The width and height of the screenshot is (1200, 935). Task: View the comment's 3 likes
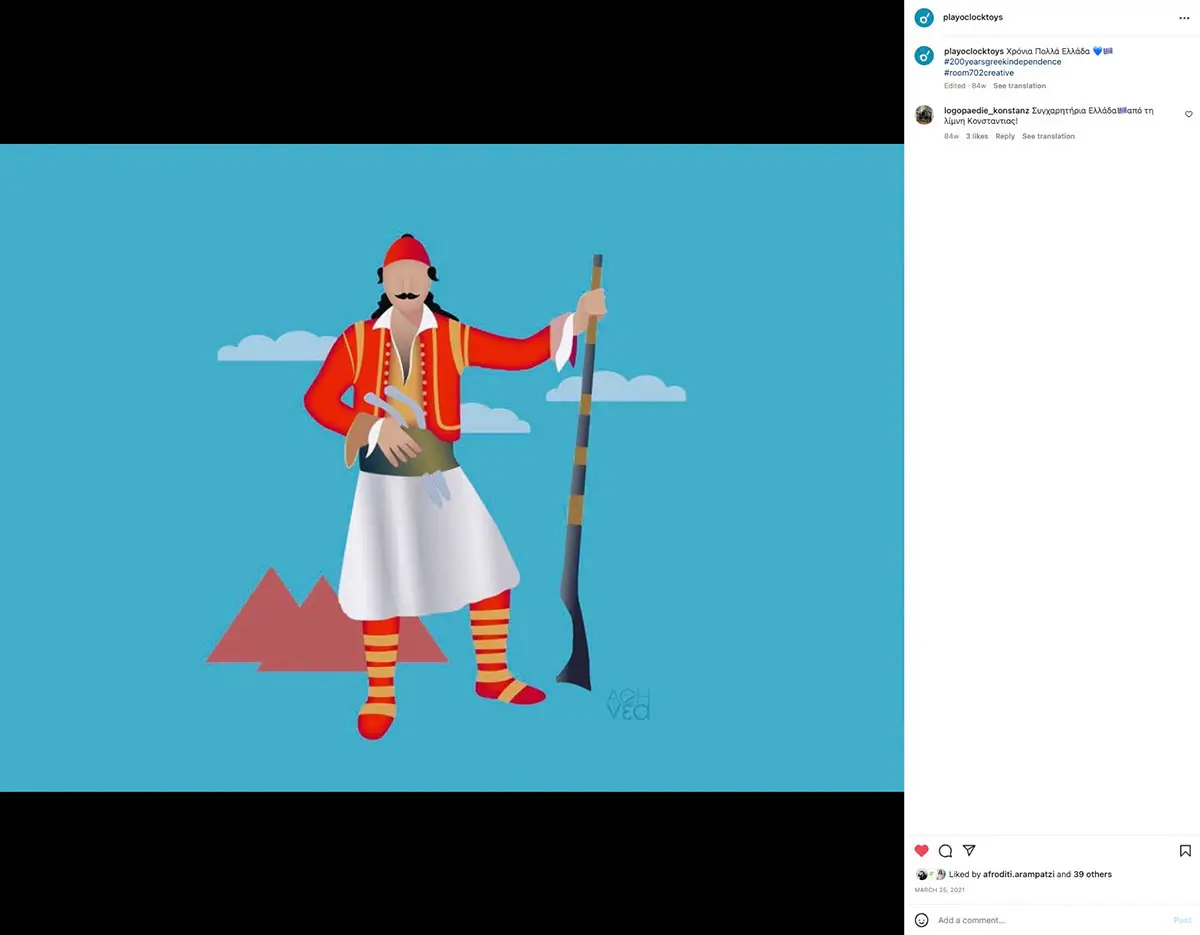[976, 136]
